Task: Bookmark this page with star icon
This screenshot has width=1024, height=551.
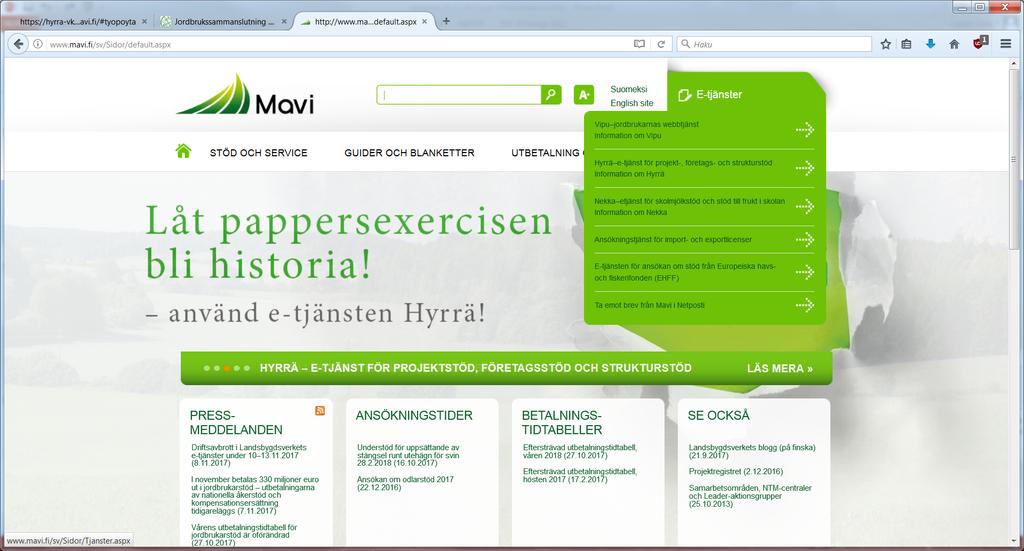Action: click(886, 44)
